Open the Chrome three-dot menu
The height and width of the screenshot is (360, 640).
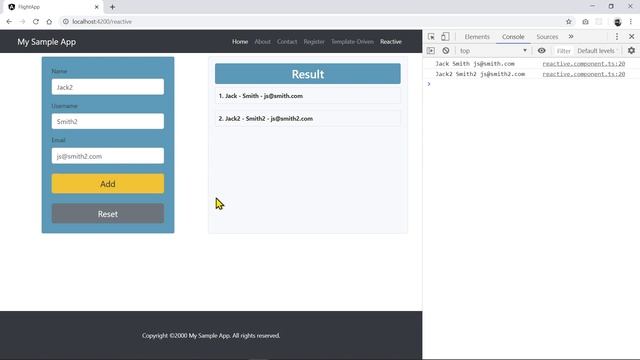point(631,22)
